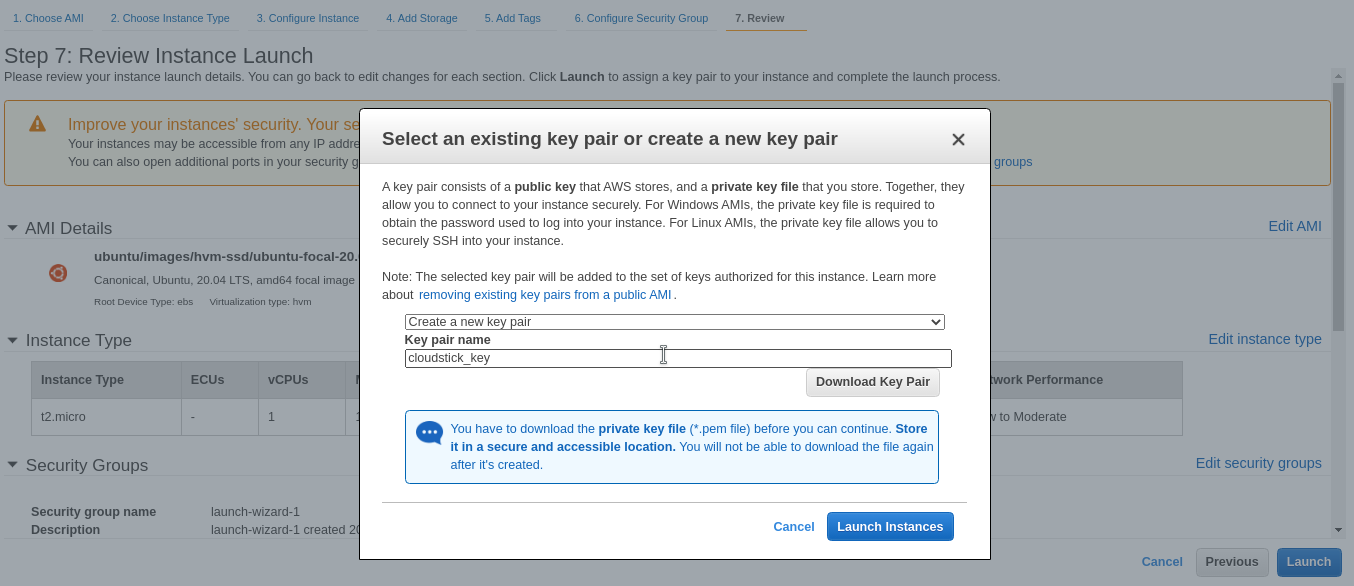Click the Key pair name input field
Screen dimensions: 1354x586
[677, 358]
